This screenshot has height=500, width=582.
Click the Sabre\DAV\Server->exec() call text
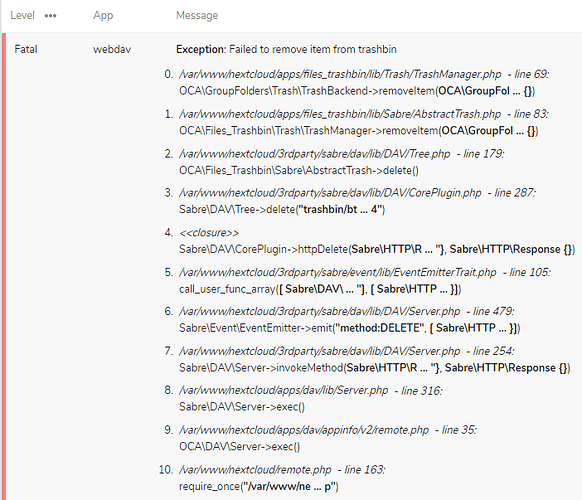pos(242,407)
